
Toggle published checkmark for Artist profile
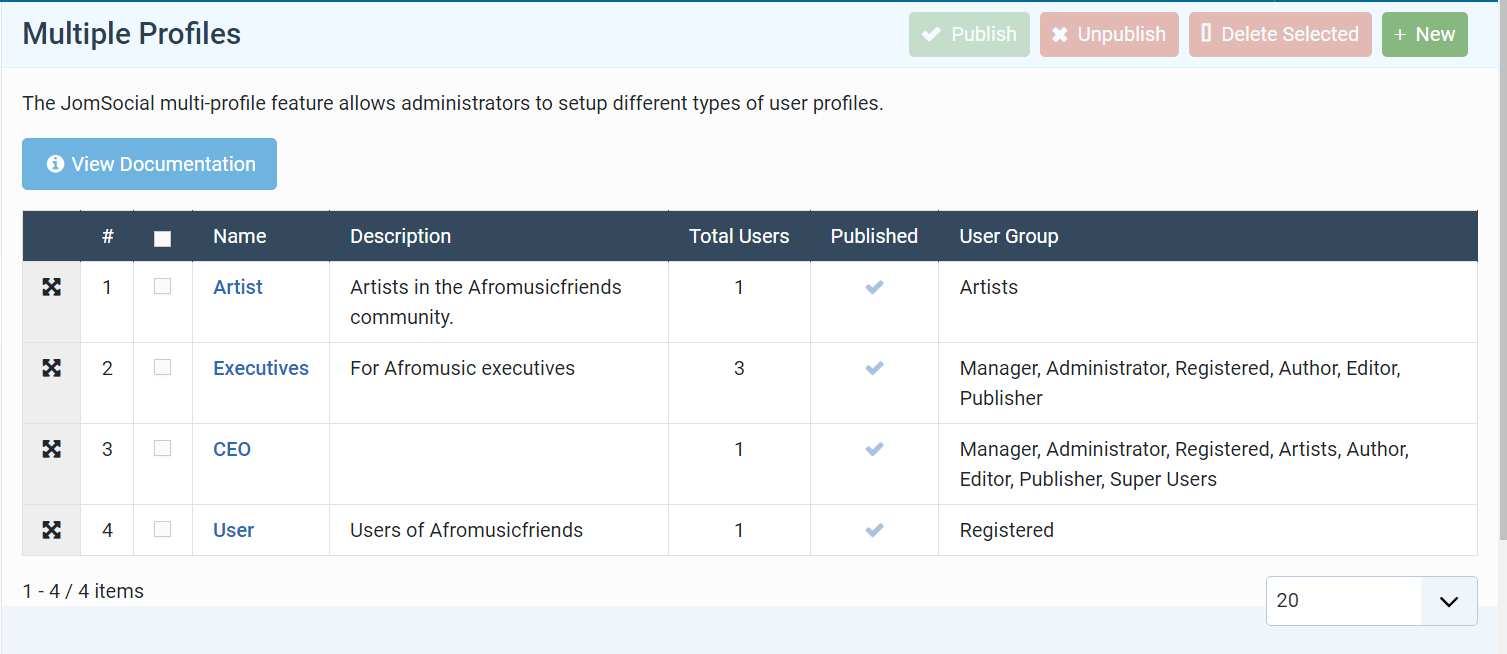tap(874, 287)
